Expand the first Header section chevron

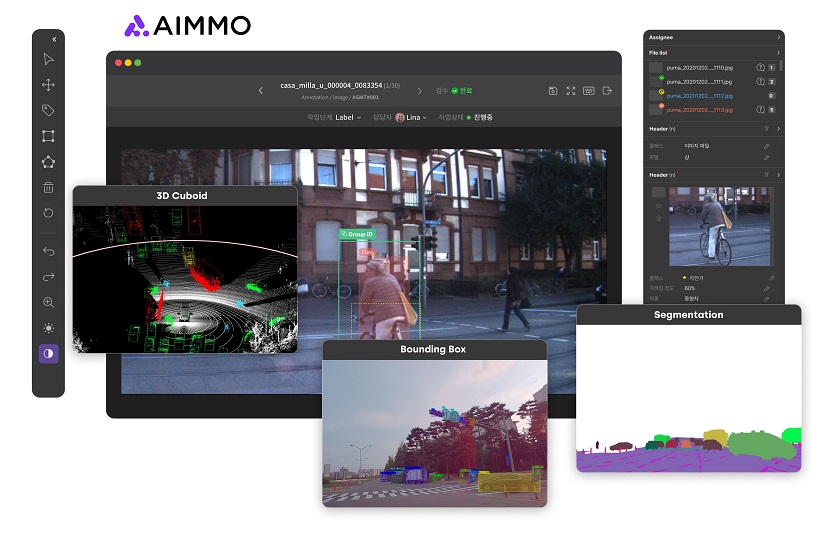click(779, 129)
